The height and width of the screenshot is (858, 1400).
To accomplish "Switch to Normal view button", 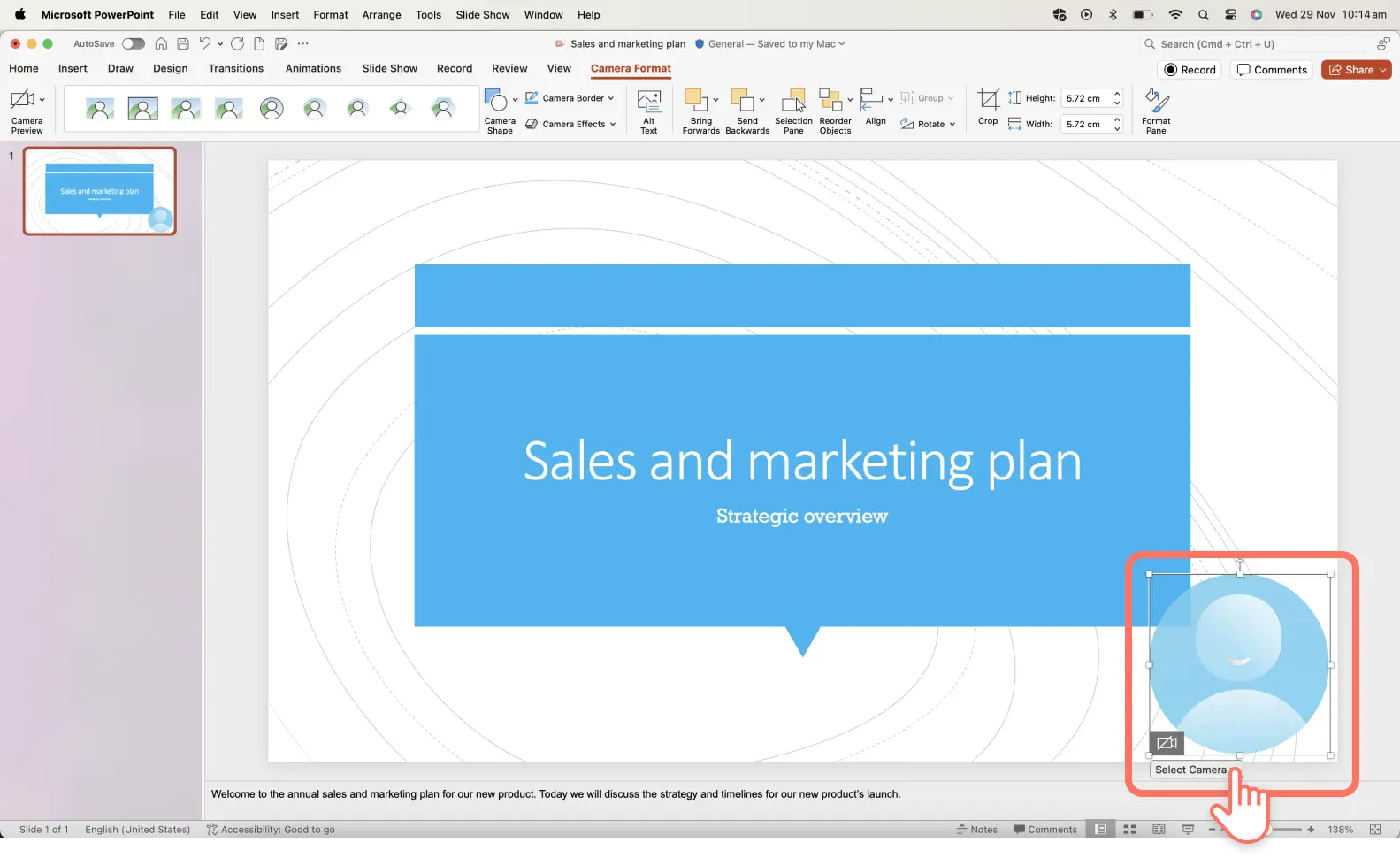I will (x=1101, y=830).
